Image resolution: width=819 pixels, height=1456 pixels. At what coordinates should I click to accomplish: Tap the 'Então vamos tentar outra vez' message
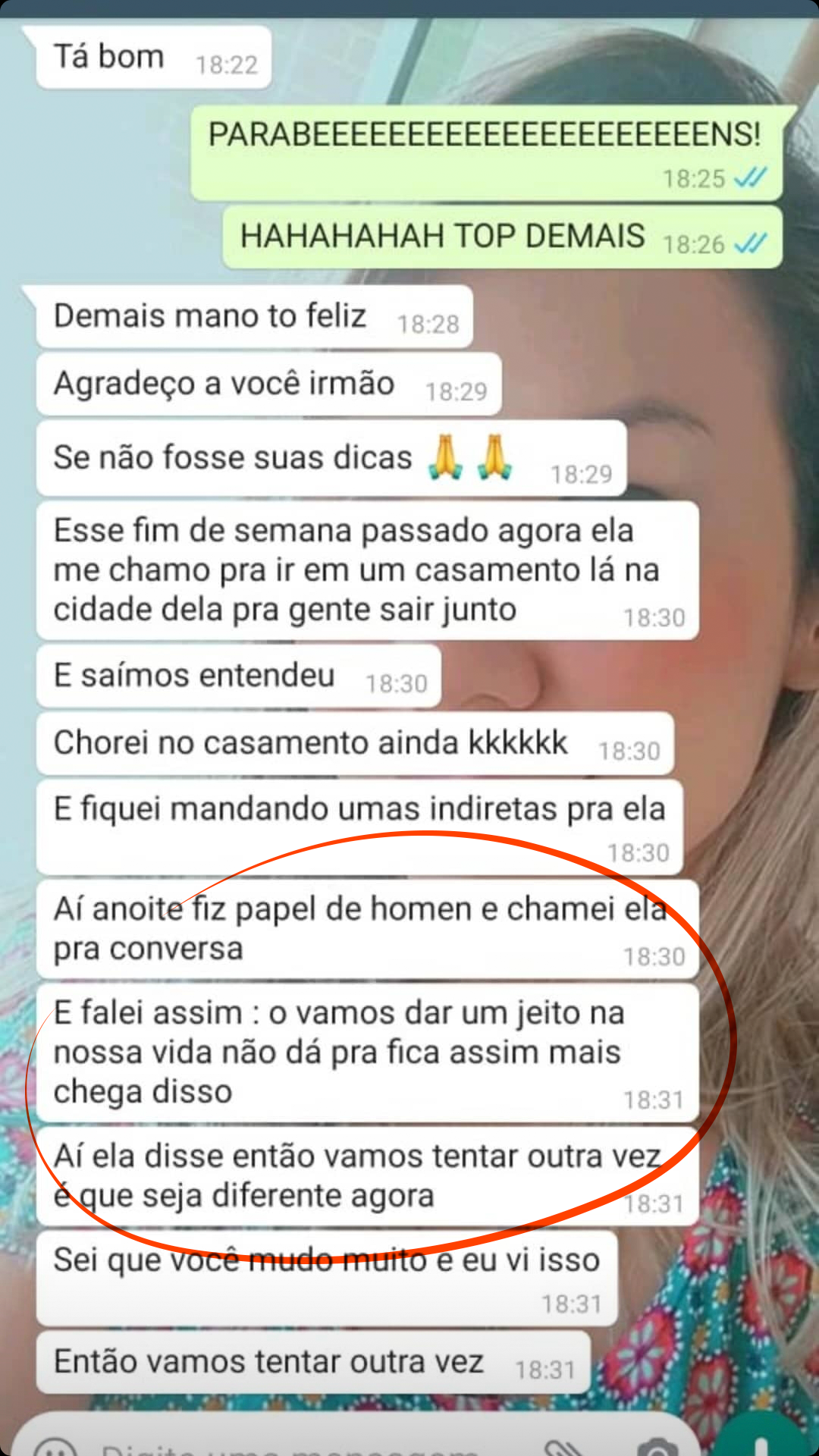[x=313, y=1362]
